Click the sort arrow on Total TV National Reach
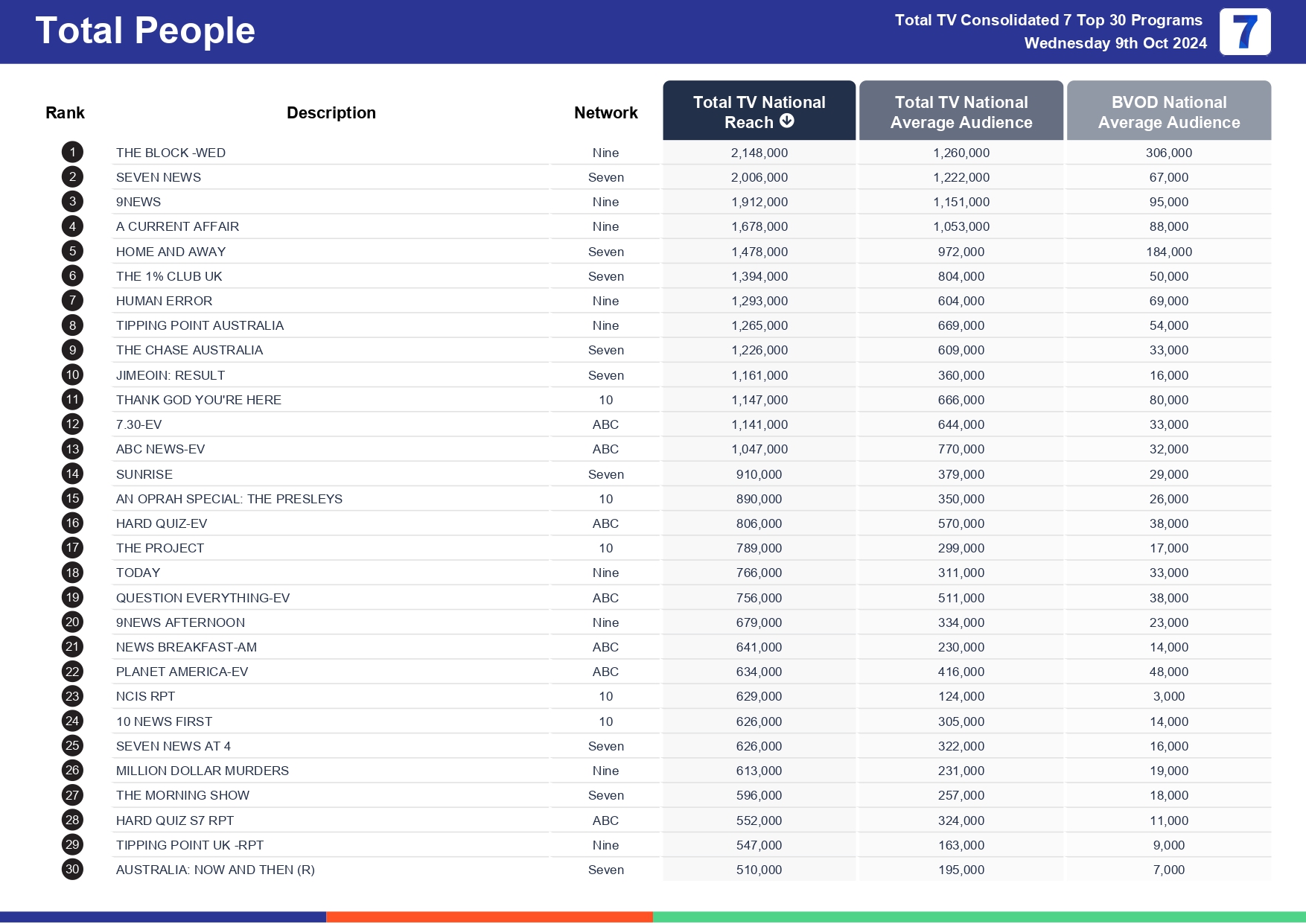Viewport: 1306px width, 924px height. pos(787,123)
